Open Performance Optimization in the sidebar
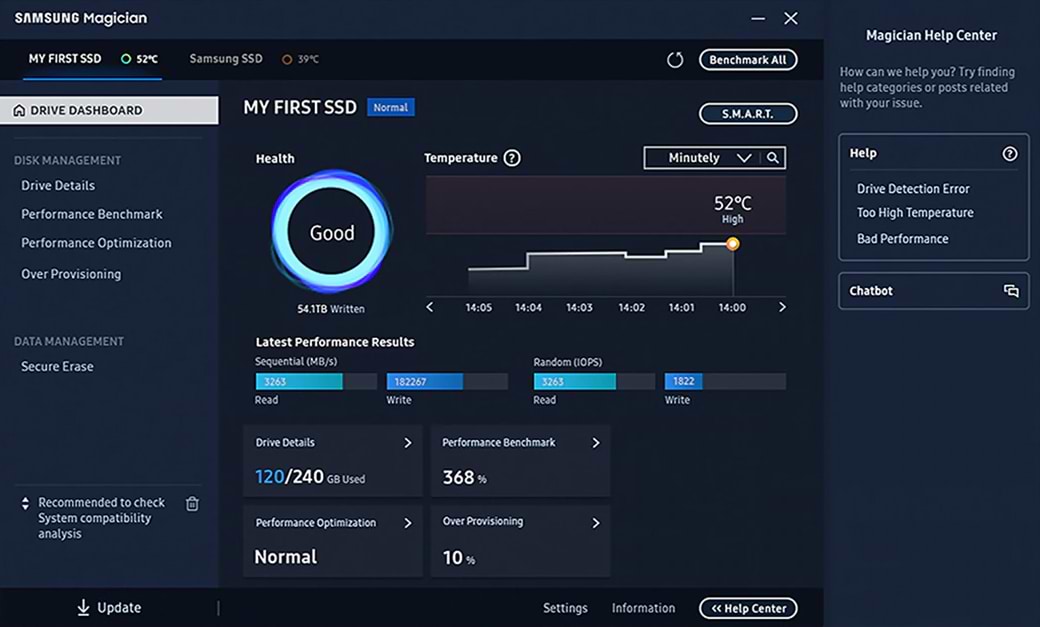 [x=96, y=243]
